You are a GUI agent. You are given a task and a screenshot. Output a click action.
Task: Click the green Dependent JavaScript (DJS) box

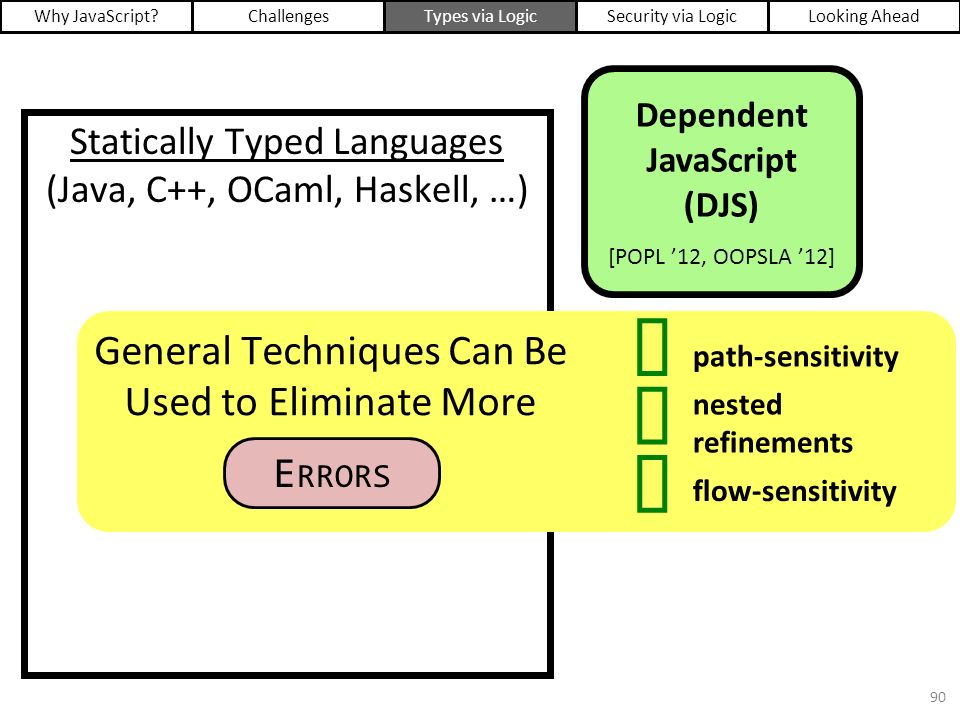[722, 182]
